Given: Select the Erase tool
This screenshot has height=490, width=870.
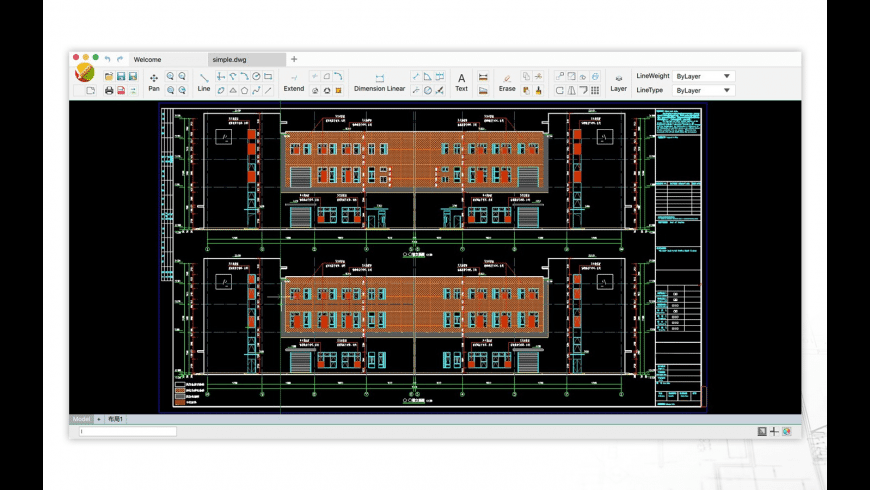Looking at the screenshot, I should tap(507, 82).
